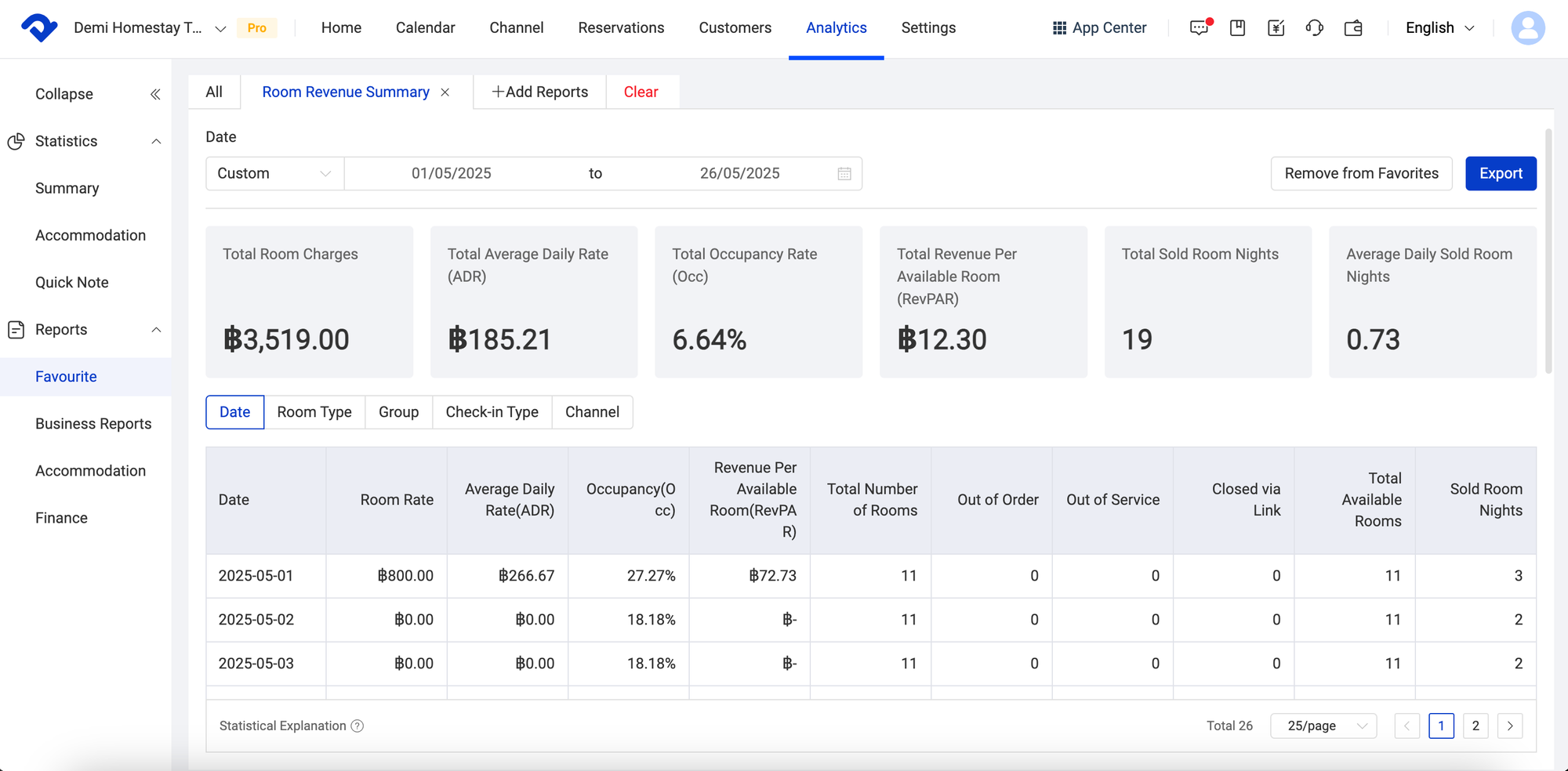Viewport: 1568px width, 771px height.
Task: Open the customer support headset icon
Action: click(1314, 27)
